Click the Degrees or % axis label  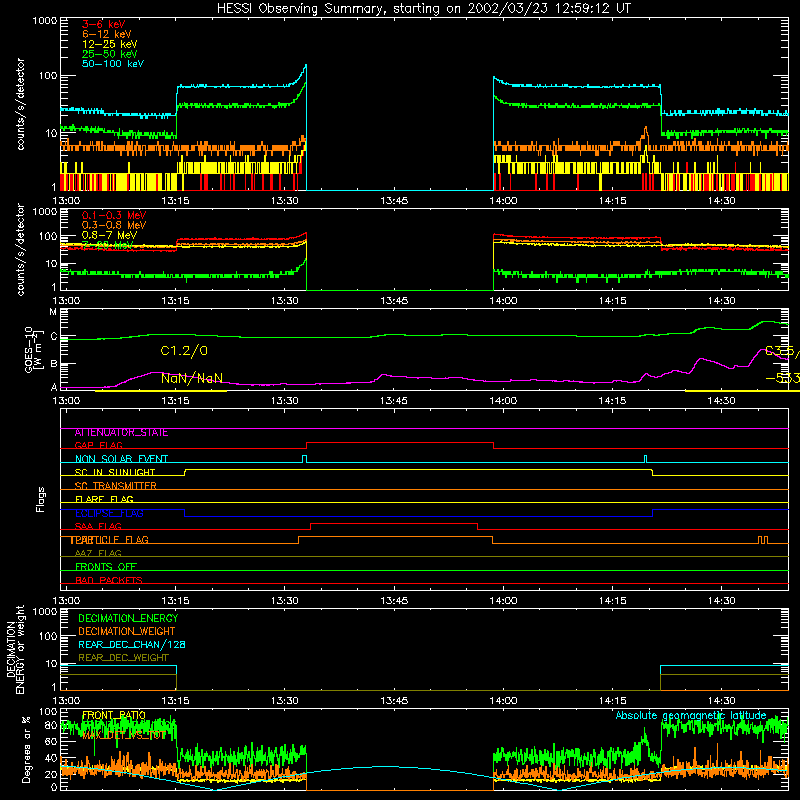26,749
